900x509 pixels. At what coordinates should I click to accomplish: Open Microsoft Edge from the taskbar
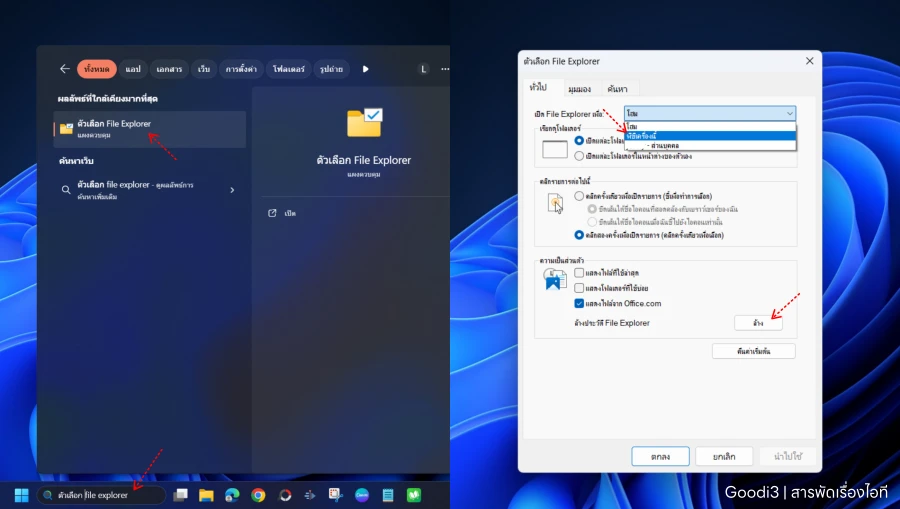pos(232,495)
